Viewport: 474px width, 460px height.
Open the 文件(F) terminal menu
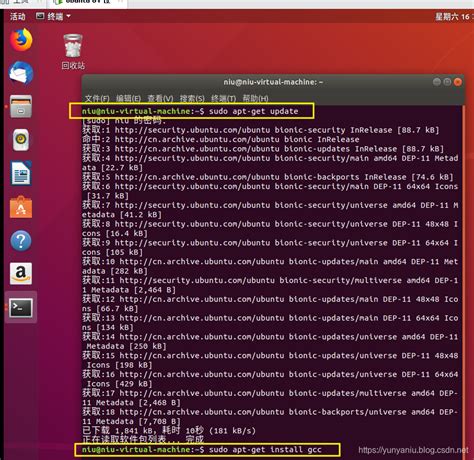[x=97, y=98]
